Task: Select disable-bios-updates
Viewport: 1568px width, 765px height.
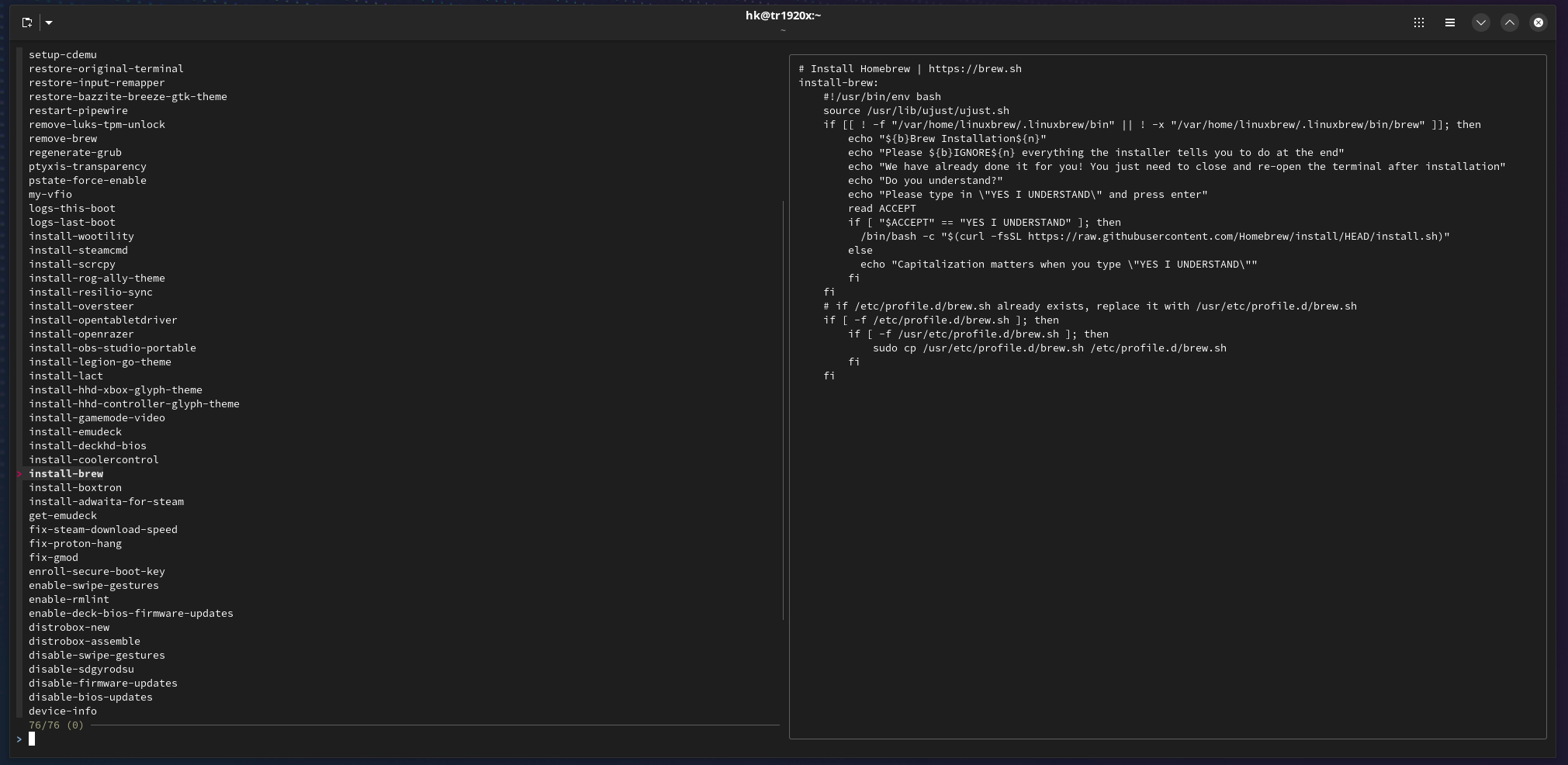Action: click(x=91, y=697)
